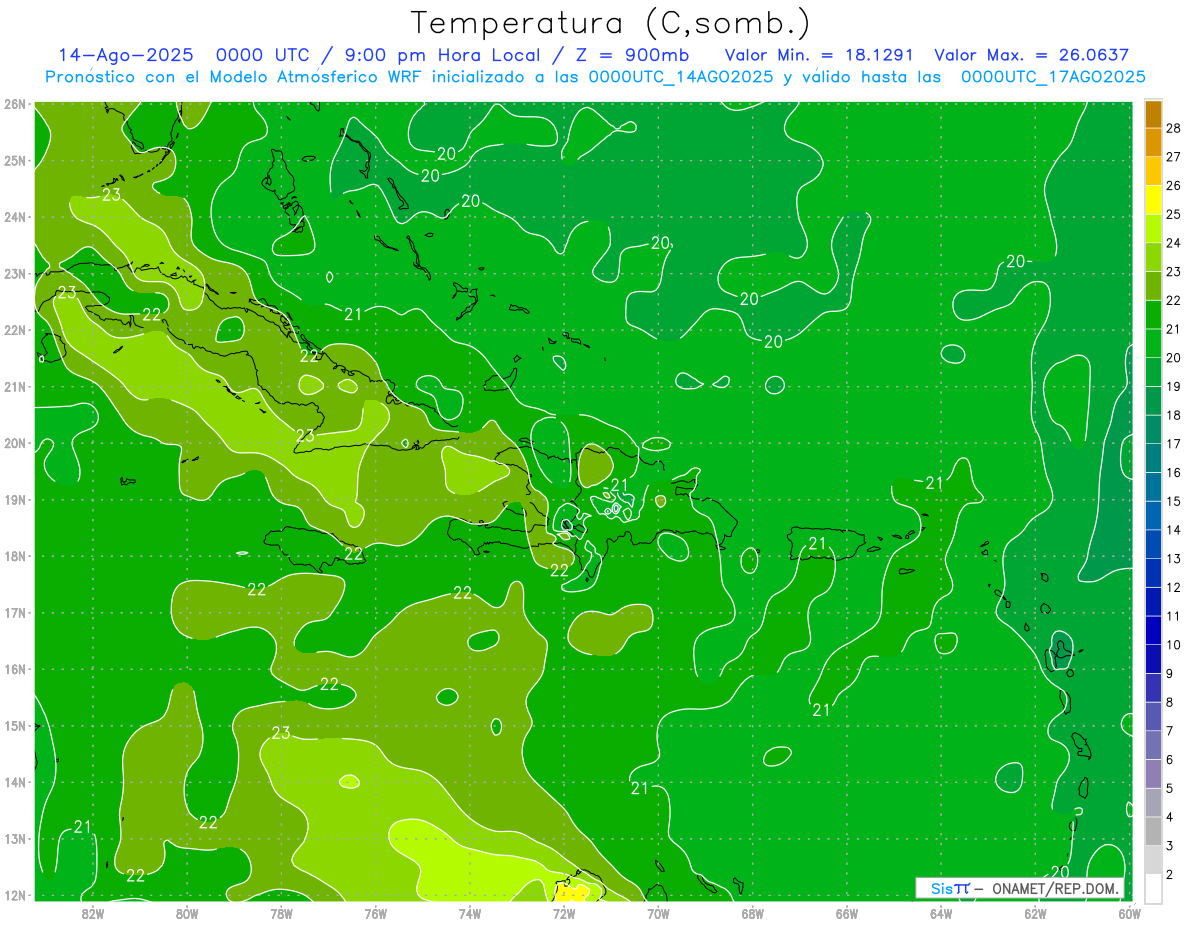Click the 'ONAMET/REP.DOM.' credit label
The image size is (1200, 927).
pyautogui.click(x=1054, y=888)
